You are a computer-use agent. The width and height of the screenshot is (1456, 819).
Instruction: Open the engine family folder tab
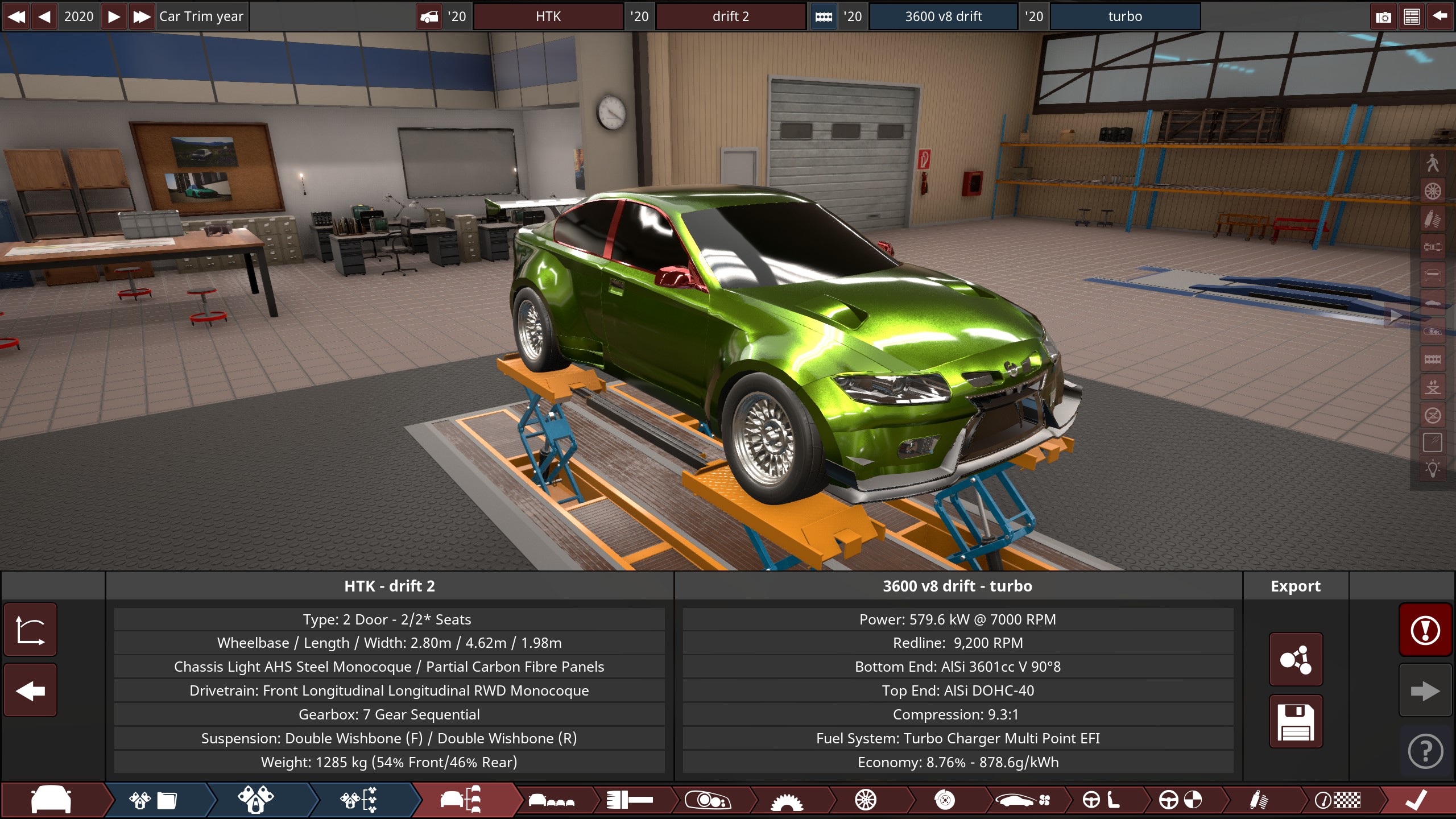tap(154, 800)
